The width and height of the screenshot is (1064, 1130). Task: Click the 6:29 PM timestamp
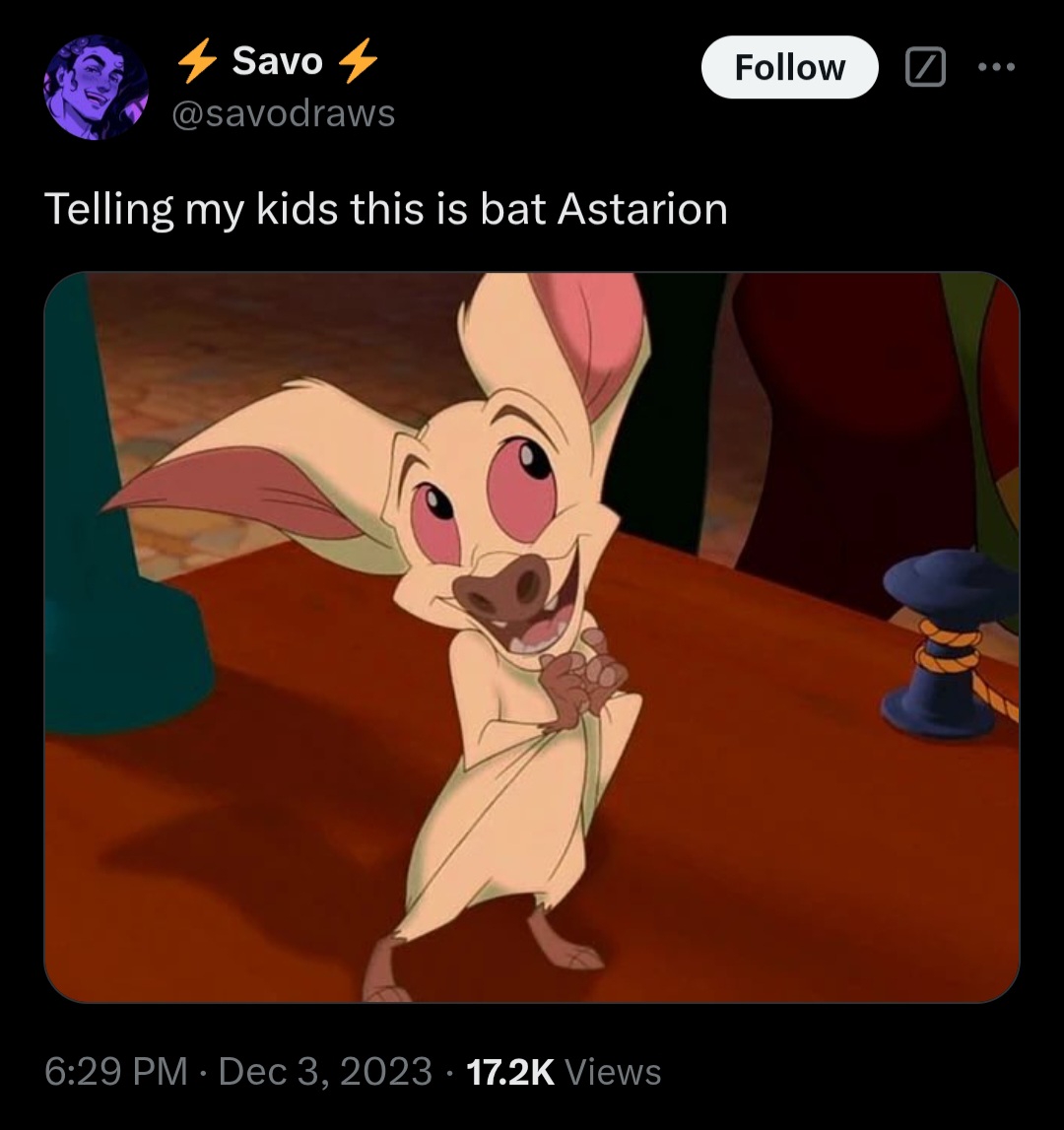116,1071
